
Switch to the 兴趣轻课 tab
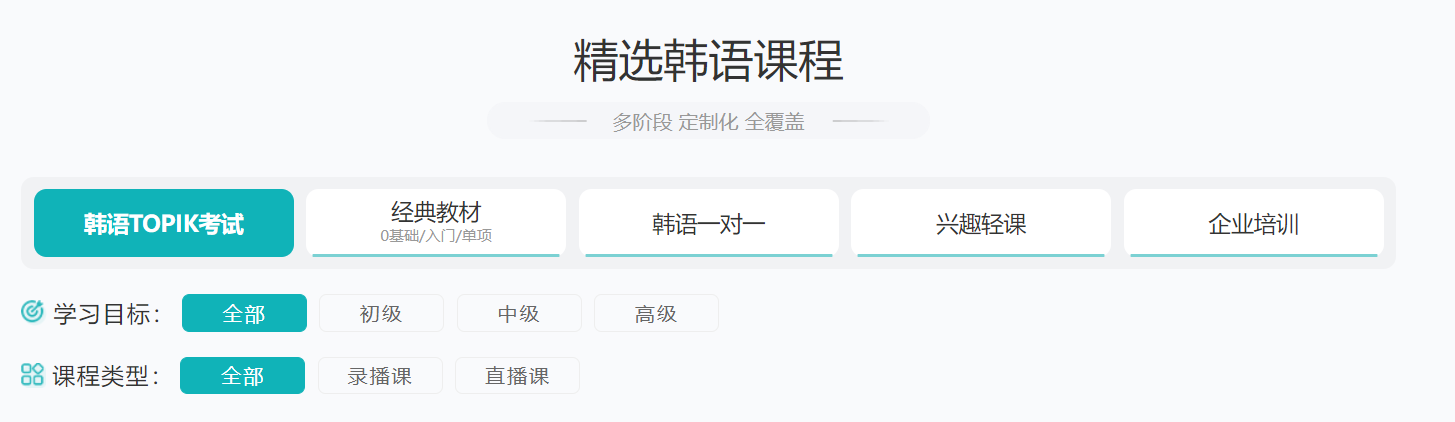[981, 223]
